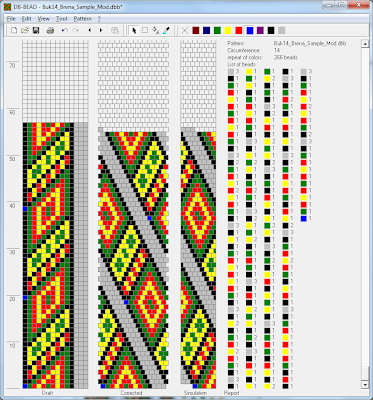
Task: Print the bead pattern
Action: point(50,31)
